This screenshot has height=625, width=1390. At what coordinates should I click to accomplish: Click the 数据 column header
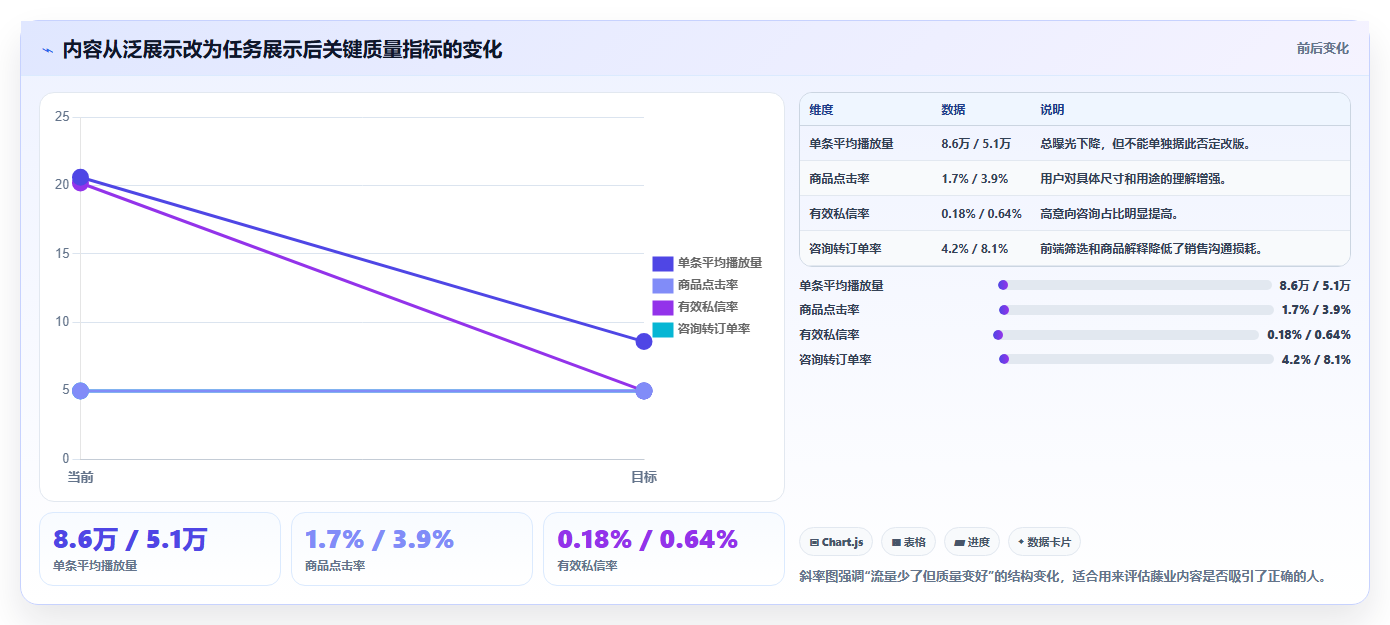[x=953, y=110]
